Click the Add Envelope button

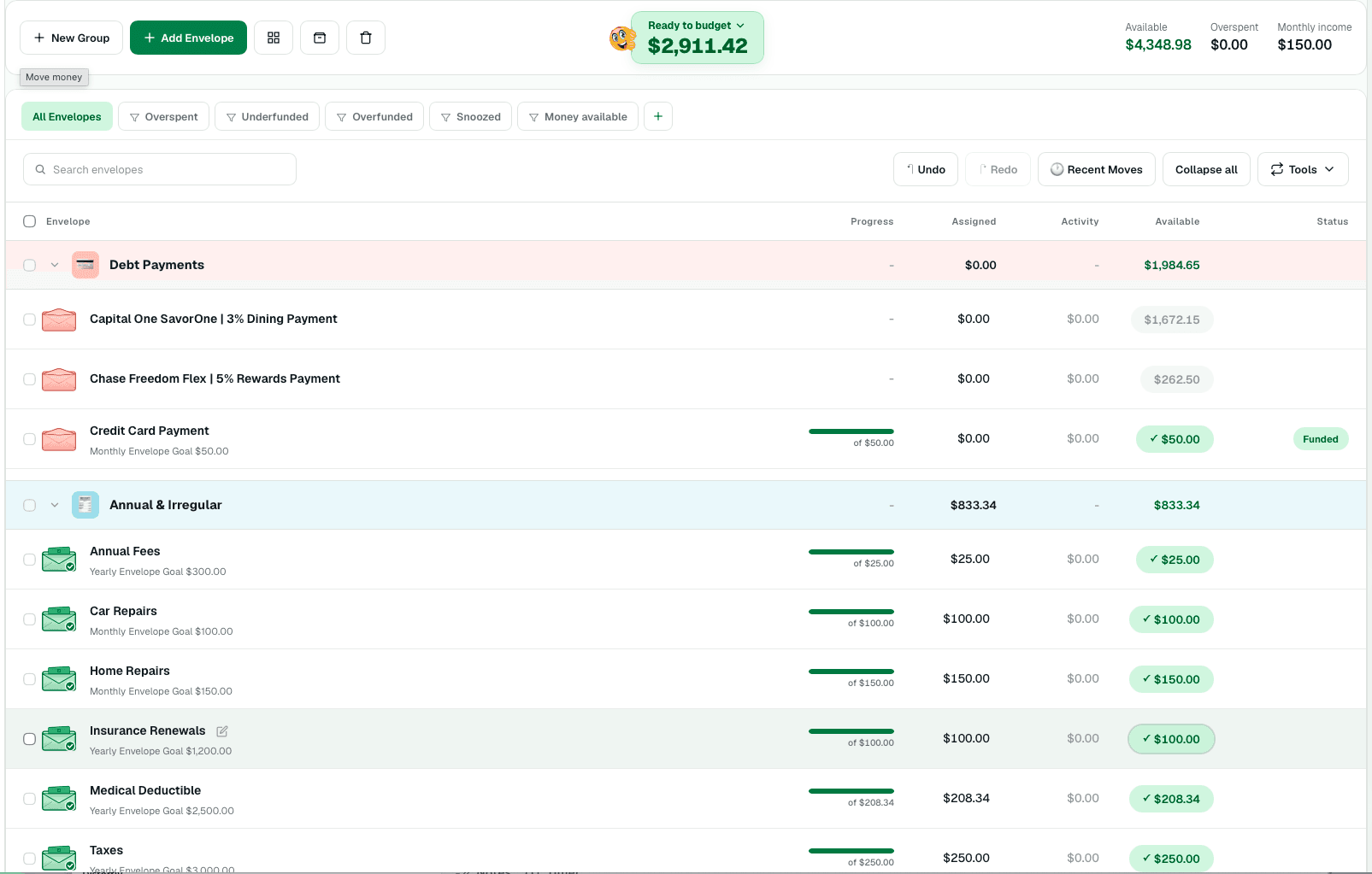(188, 38)
